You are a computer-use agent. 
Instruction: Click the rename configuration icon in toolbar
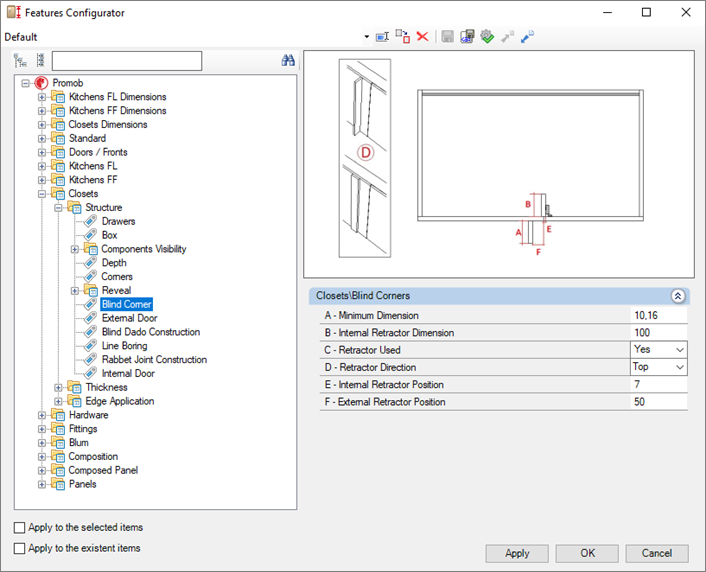382,36
